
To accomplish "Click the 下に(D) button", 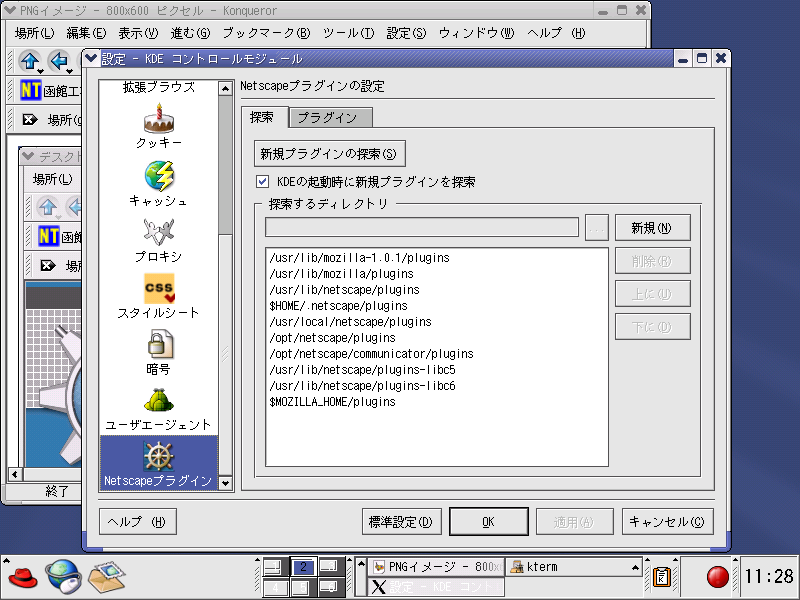I will [x=653, y=327].
